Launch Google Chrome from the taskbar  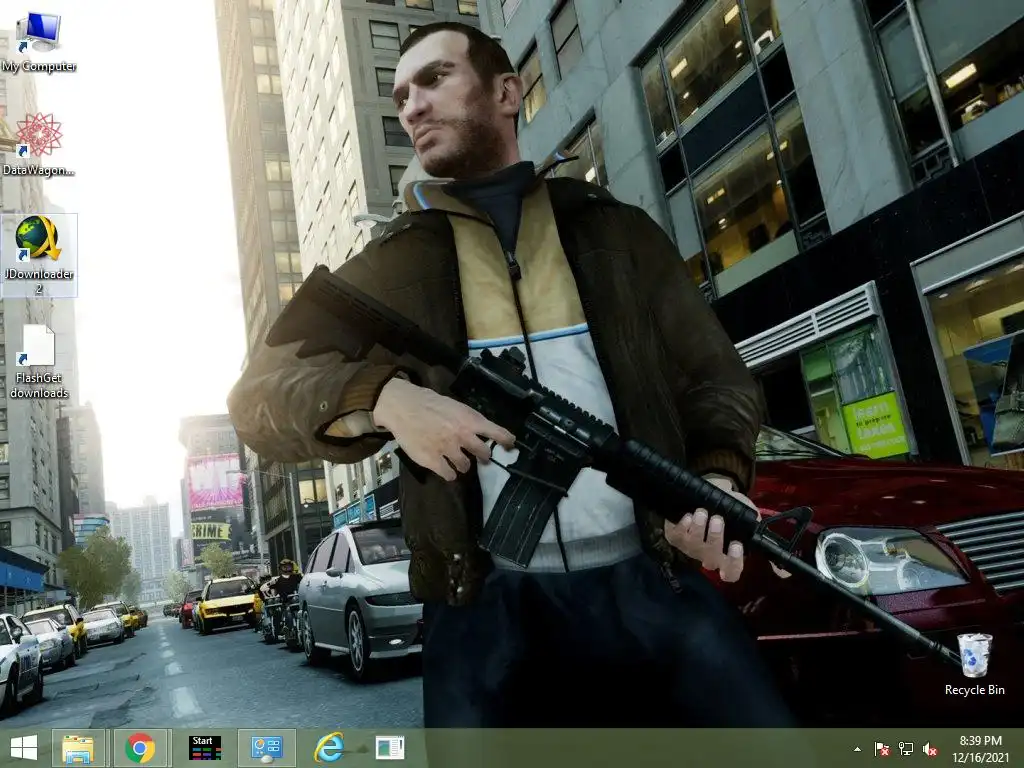140,748
